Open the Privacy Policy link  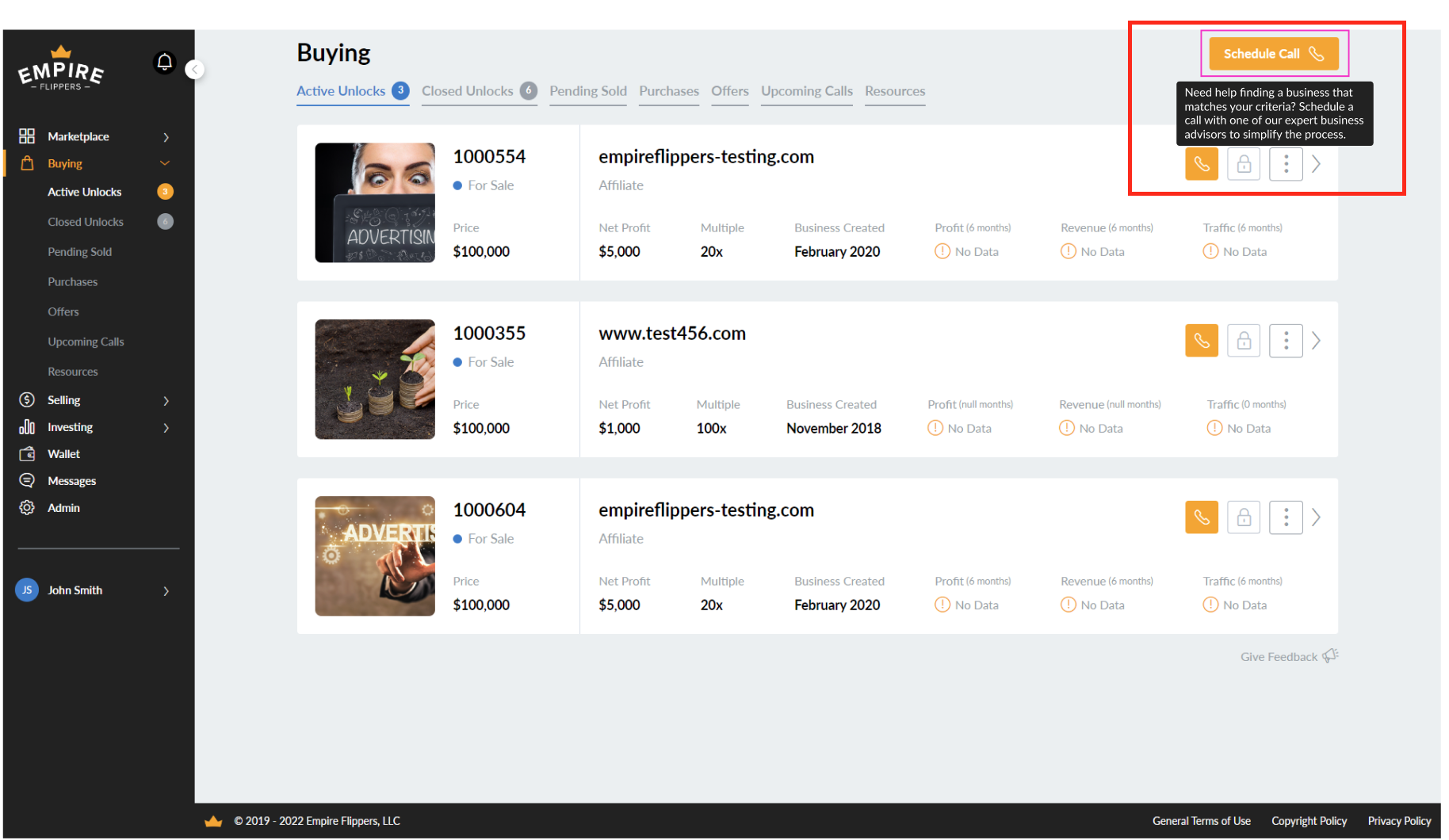pos(1398,821)
